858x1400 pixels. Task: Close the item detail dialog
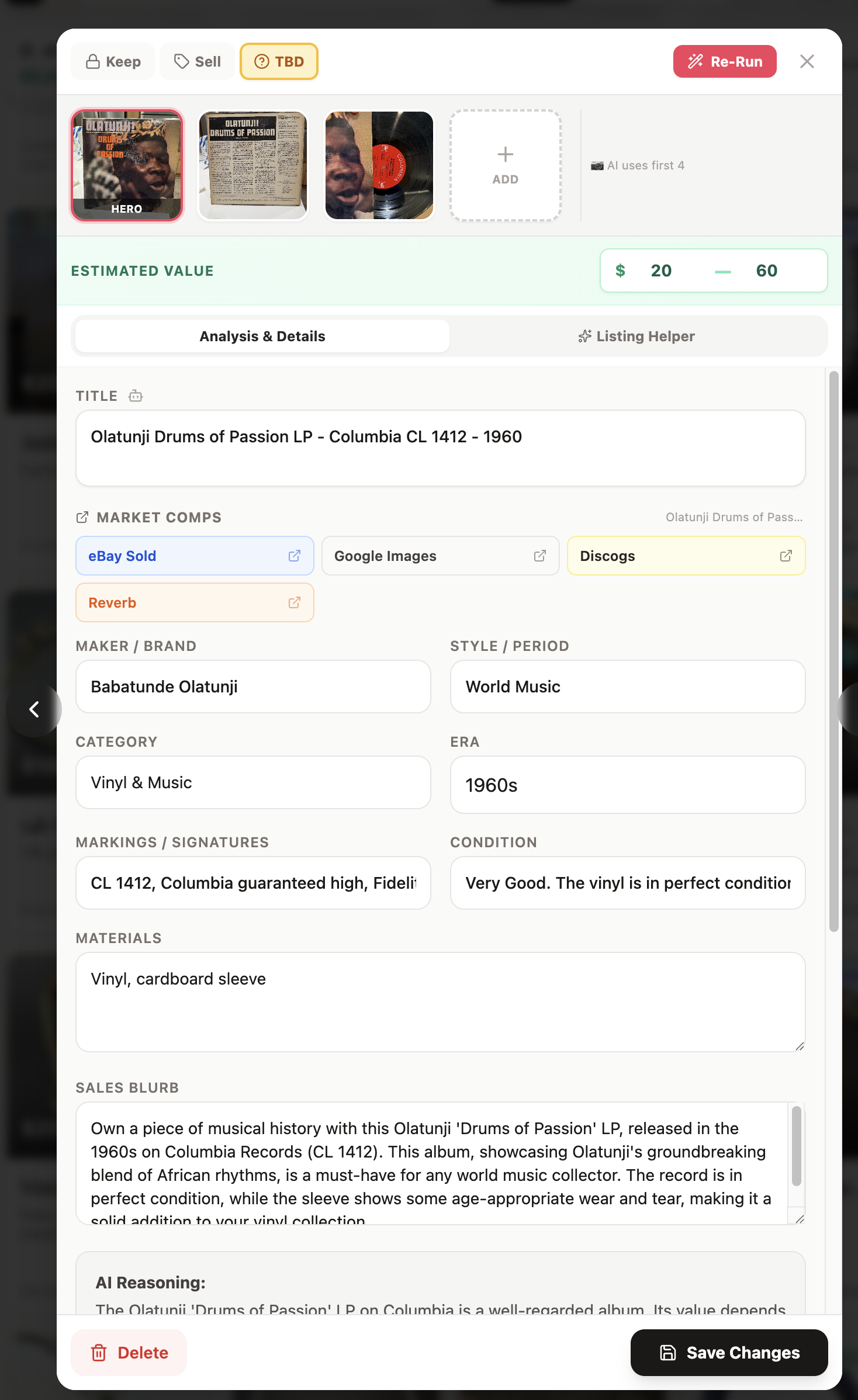807,61
